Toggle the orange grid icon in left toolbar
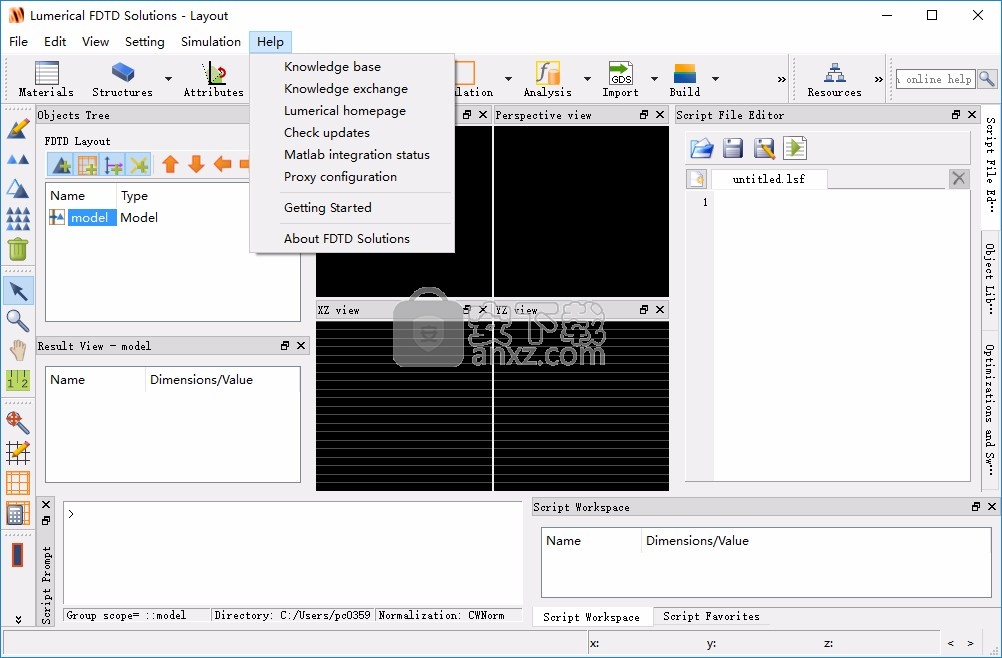Viewport: 1002px width, 658px height. [x=18, y=483]
